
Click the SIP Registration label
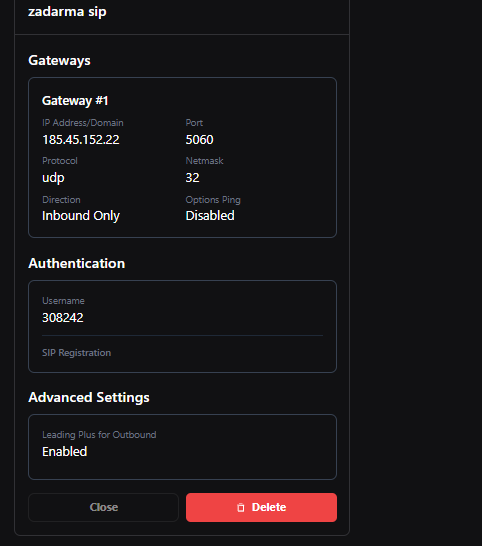(x=76, y=353)
